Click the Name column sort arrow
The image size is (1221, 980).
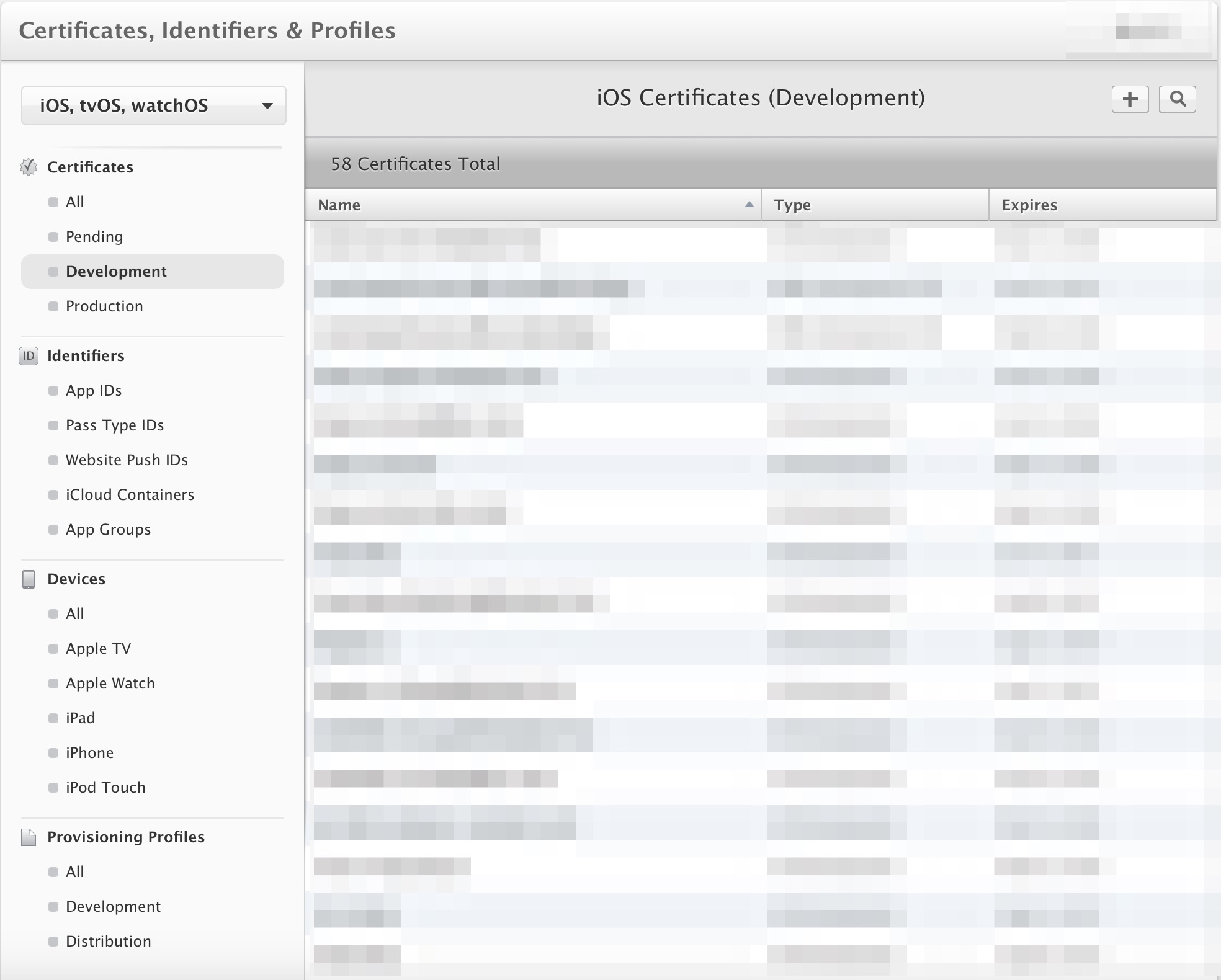coord(749,205)
